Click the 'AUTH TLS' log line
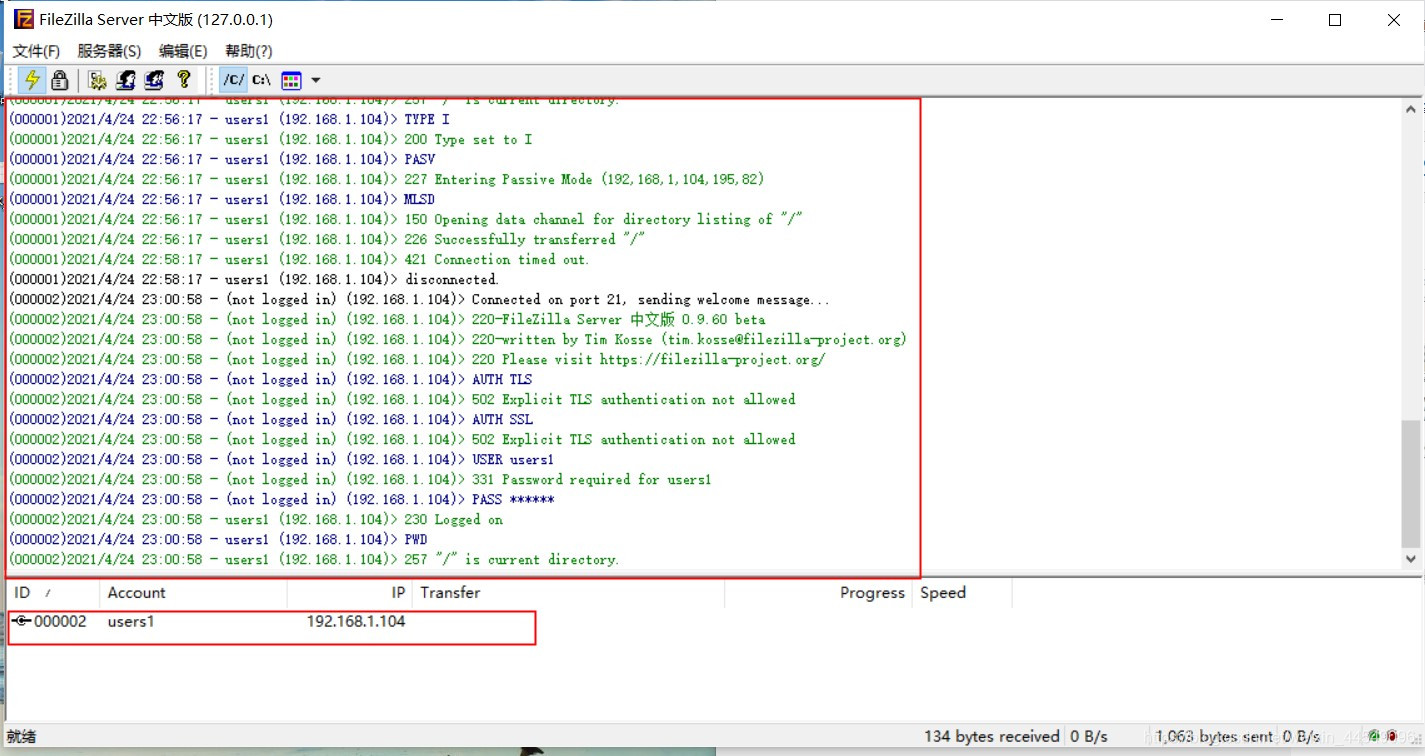Screen dimensions: 1425x756 coord(271,379)
